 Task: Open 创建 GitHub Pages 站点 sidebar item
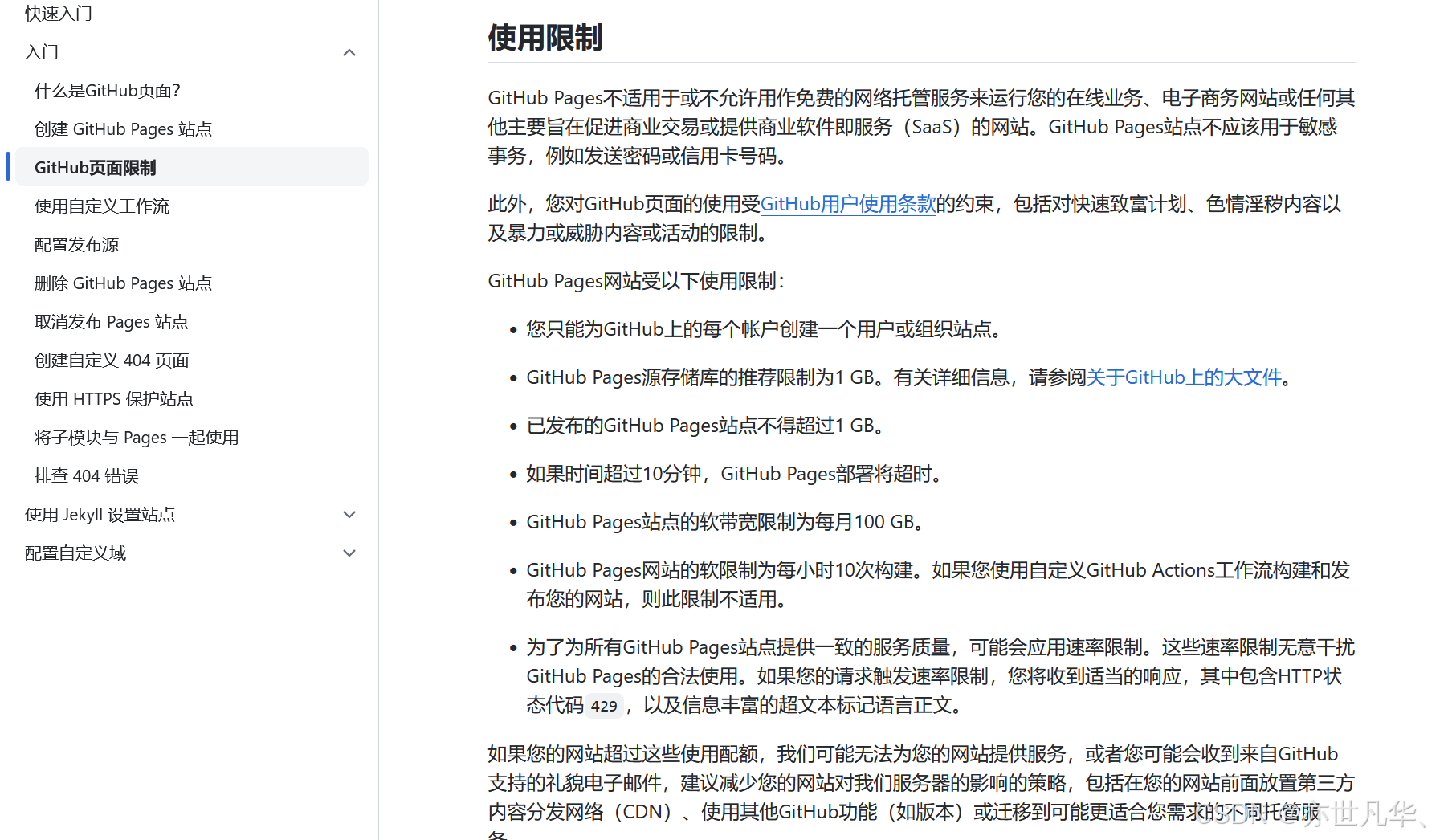coord(124,129)
